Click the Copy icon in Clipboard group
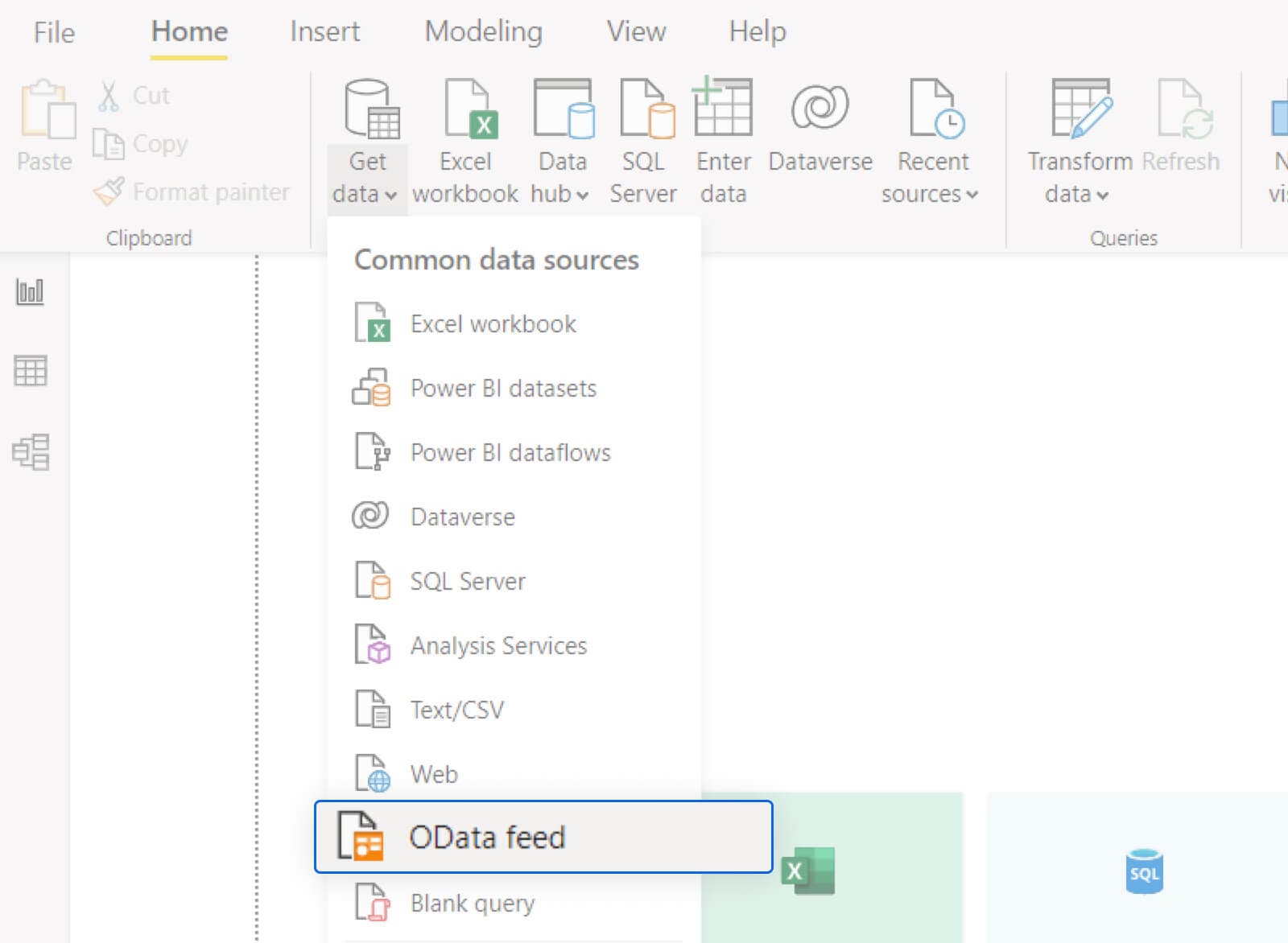The width and height of the screenshot is (1288, 943). [108, 144]
